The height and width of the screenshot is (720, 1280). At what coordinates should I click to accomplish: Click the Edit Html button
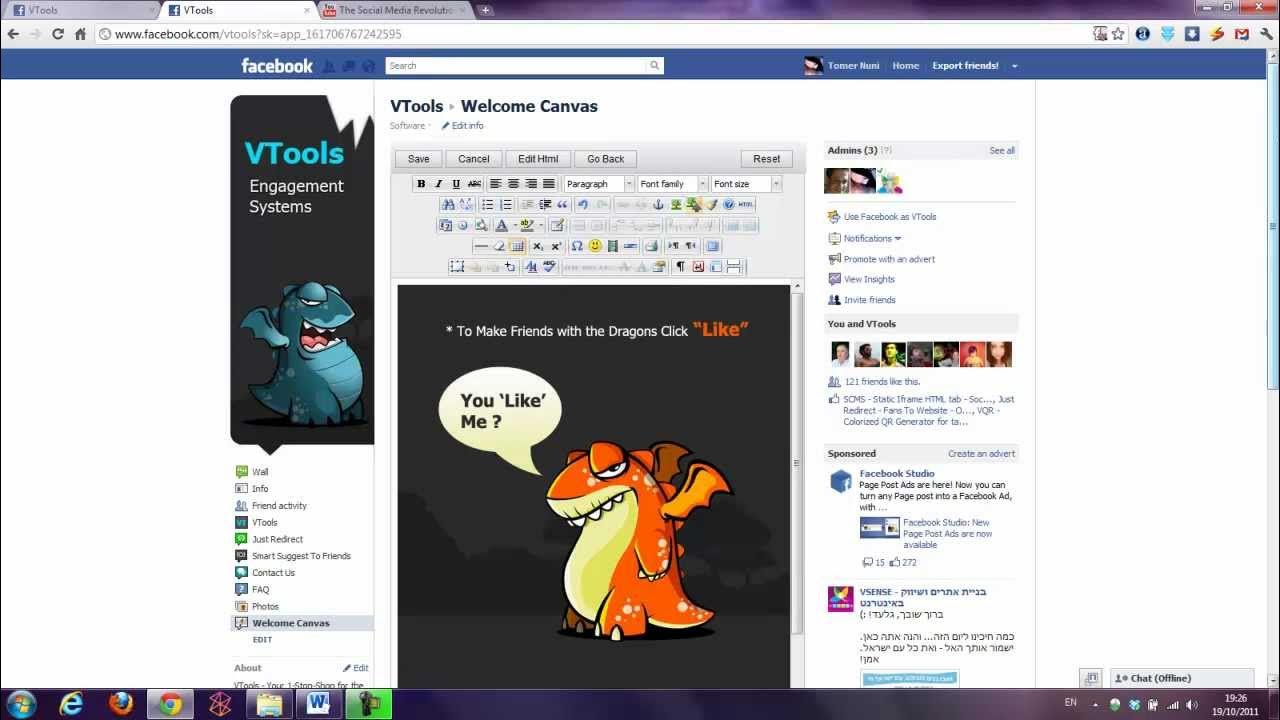coord(538,159)
